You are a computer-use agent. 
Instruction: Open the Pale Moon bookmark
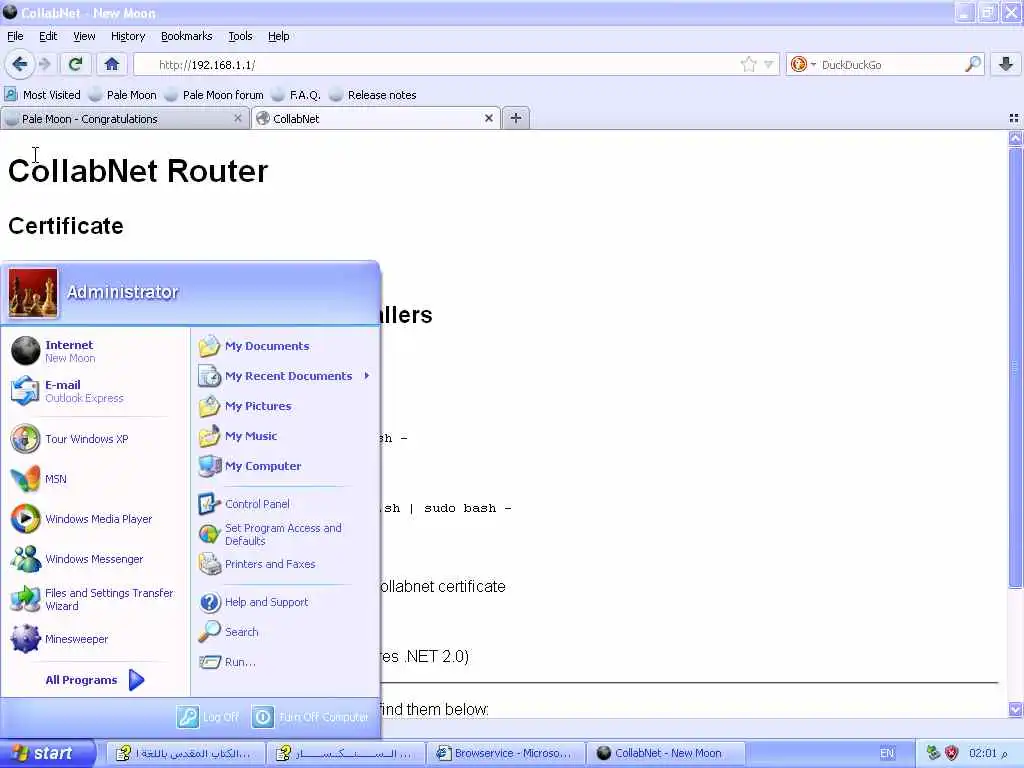coord(123,95)
